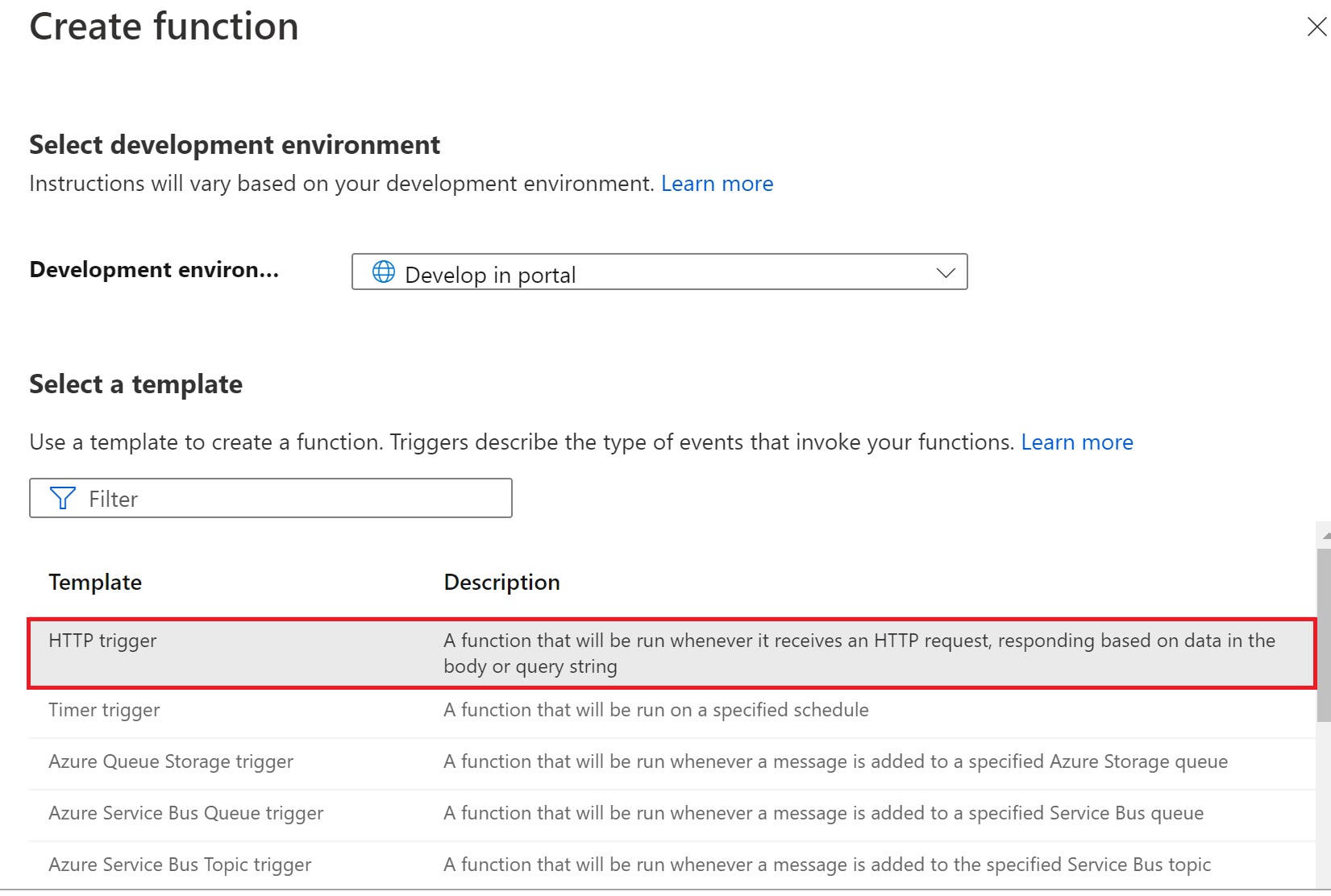Click the Development environment field label
Image resolution: width=1331 pixels, height=896 pixels.
tap(155, 270)
